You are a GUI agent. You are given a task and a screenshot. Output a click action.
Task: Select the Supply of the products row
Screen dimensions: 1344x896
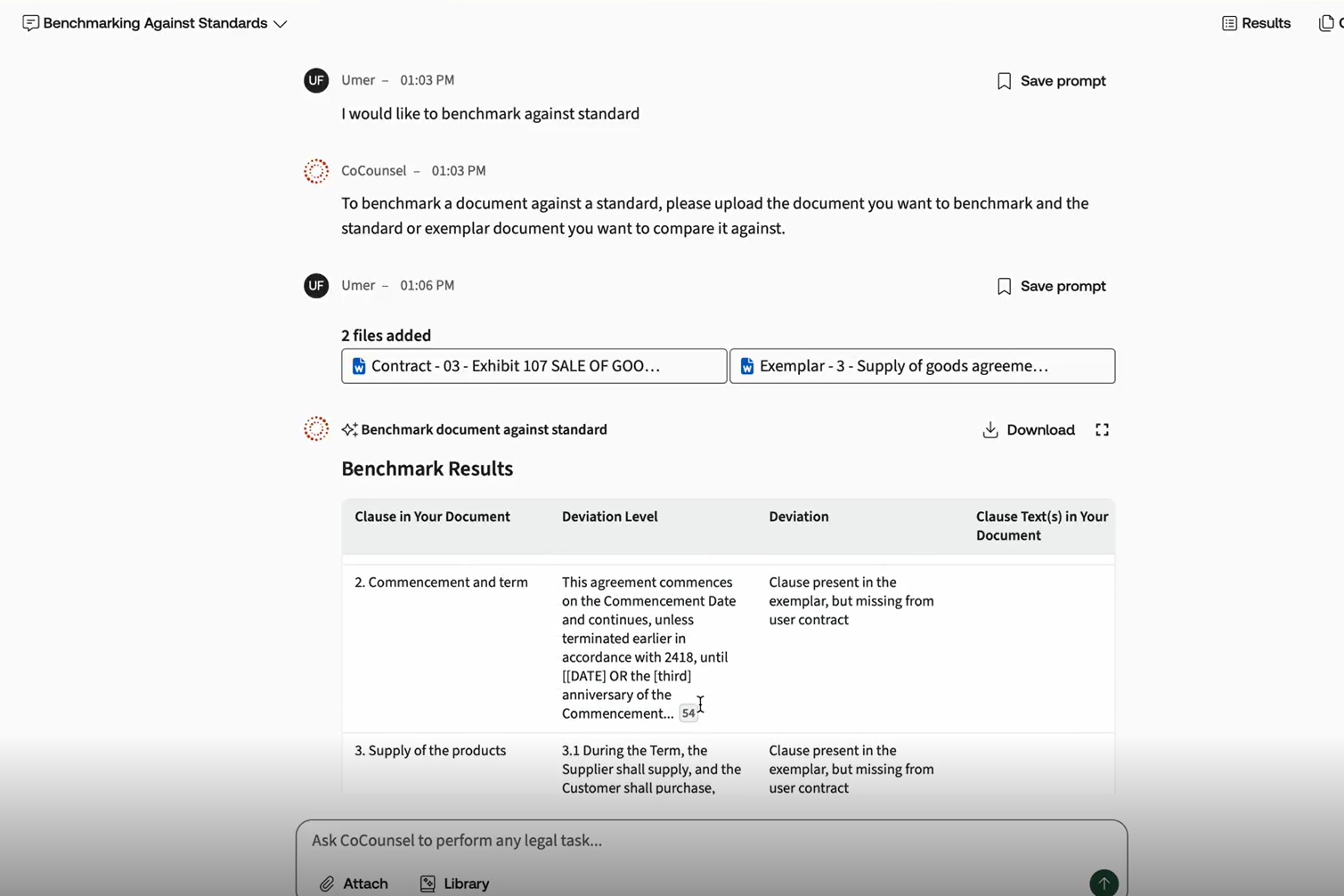point(430,751)
